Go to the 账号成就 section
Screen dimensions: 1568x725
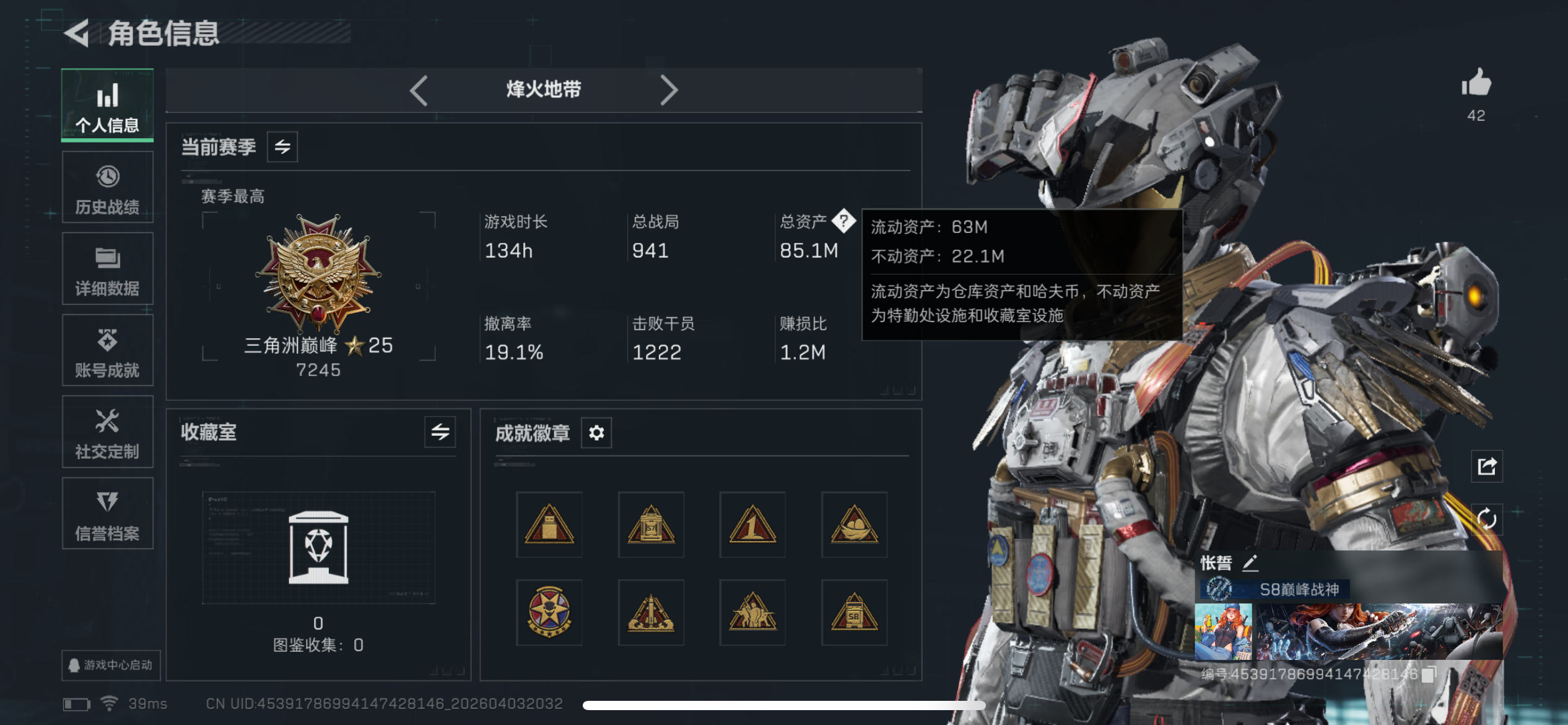[x=108, y=351]
